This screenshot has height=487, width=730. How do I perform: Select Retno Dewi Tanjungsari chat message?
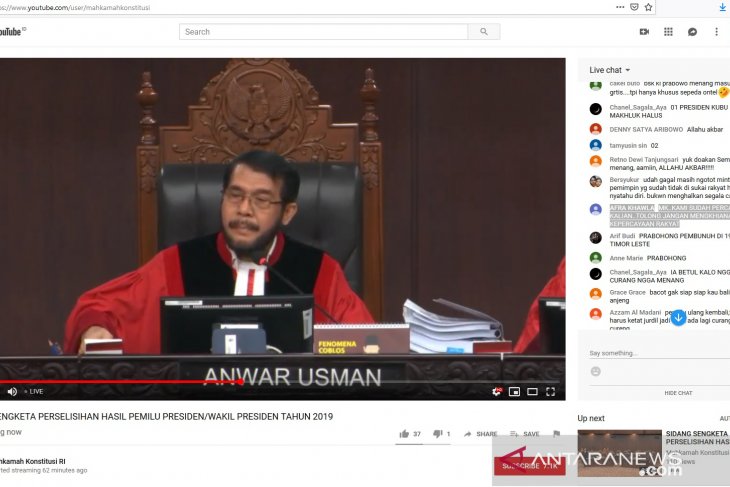659,163
